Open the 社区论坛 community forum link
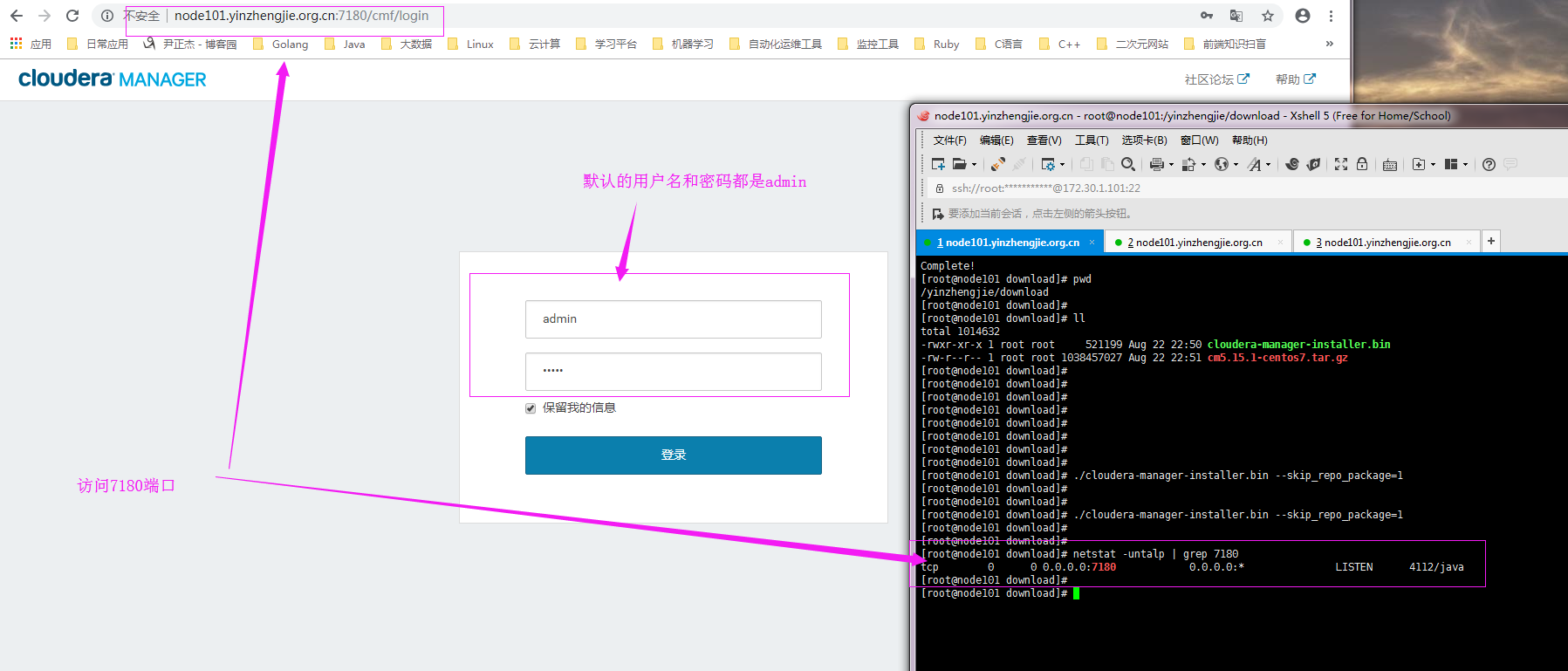Image resolution: width=1568 pixels, height=671 pixels. [x=1216, y=79]
